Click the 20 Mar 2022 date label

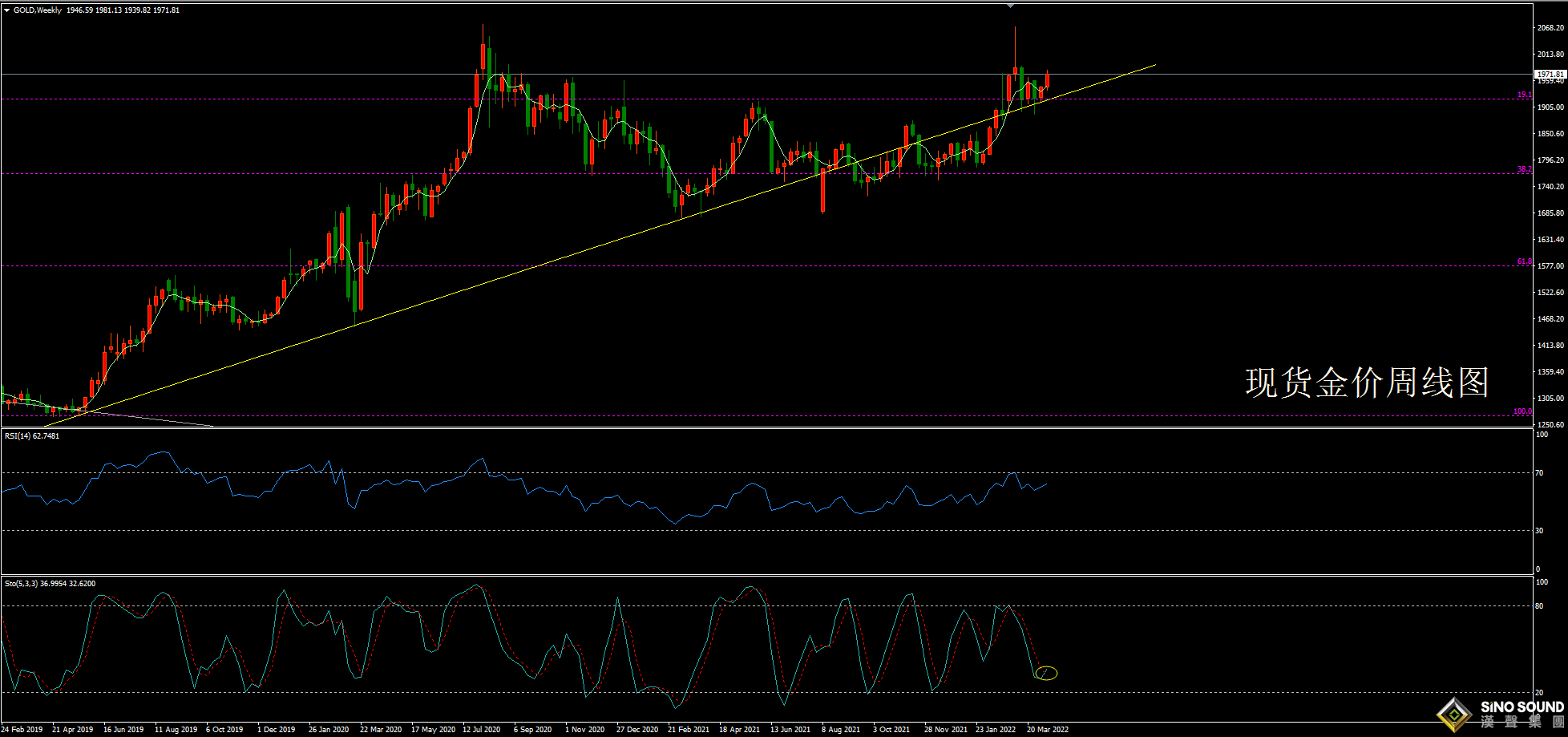(x=1047, y=730)
